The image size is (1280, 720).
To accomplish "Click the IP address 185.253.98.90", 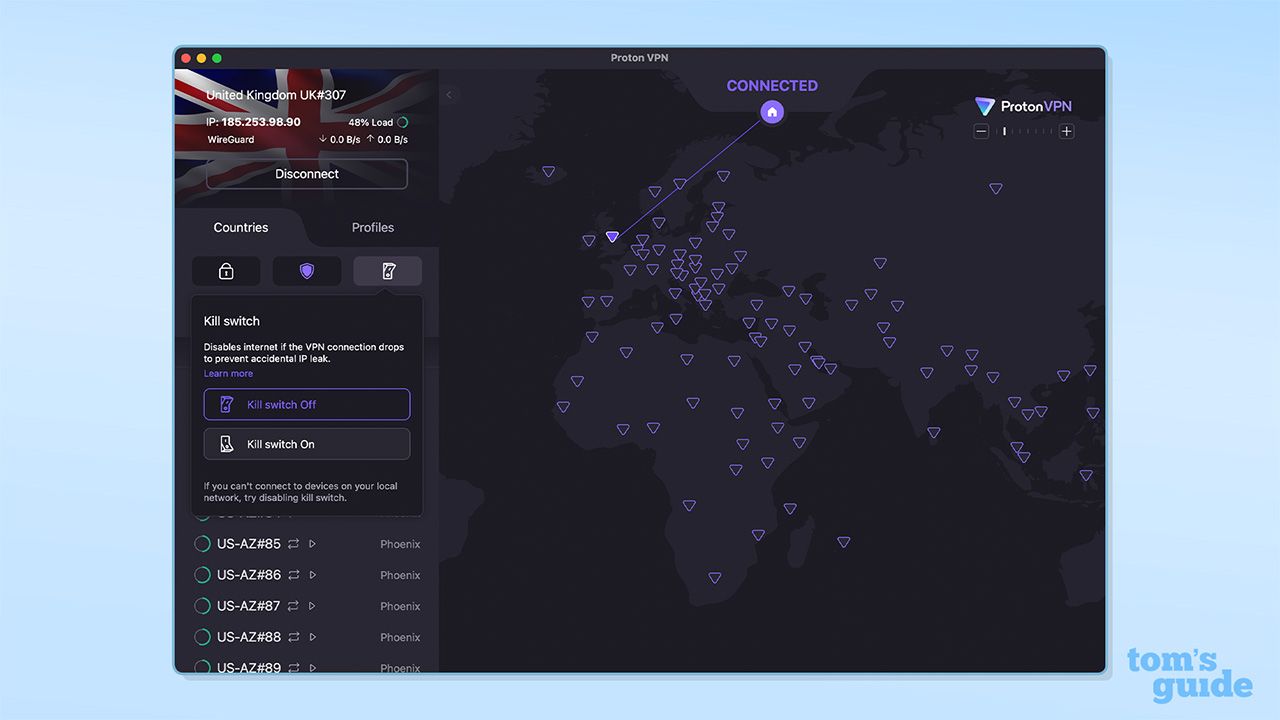I will [261, 122].
